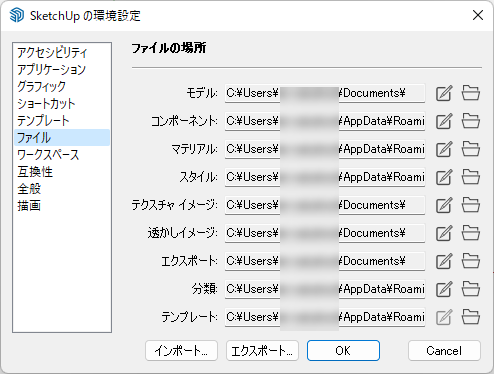Click the edit pencil icon for コンポーネント
The width and height of the screenshot is (494, 374).
pyautogui.click(x=444, y=121)
